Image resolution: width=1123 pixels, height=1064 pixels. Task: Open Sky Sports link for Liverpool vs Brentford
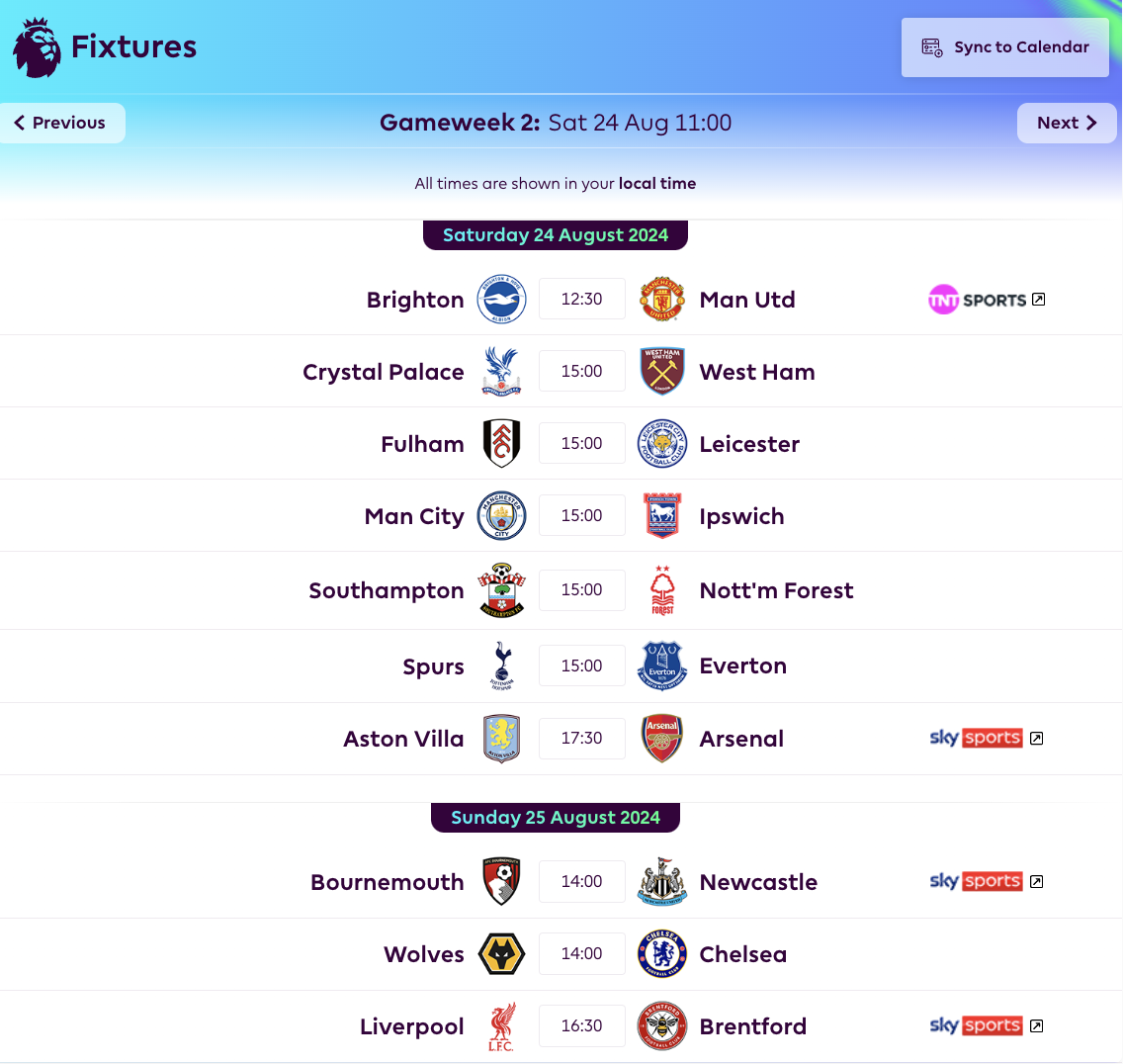click(977, 1025)
